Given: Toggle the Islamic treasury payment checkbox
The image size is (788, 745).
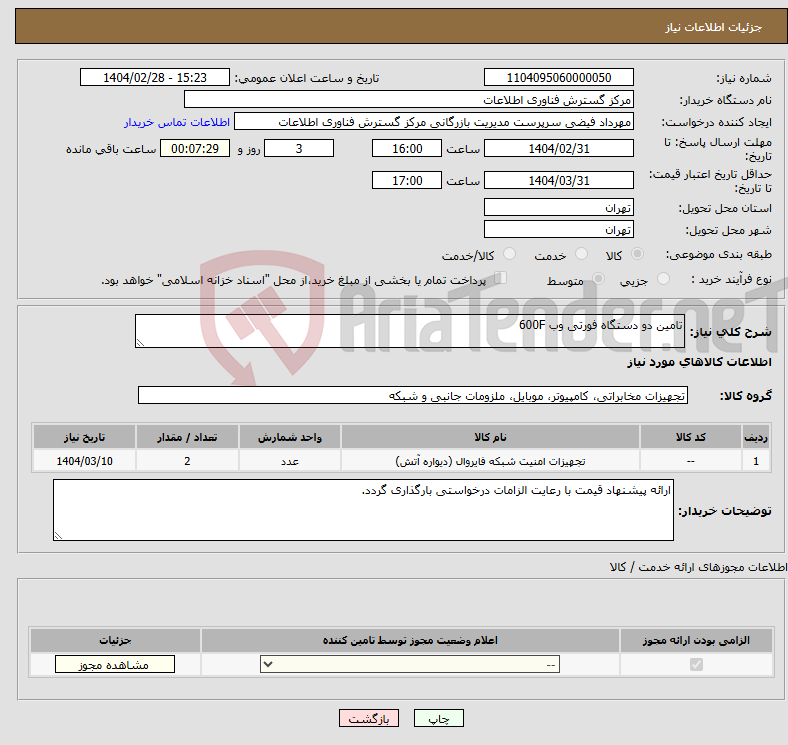Looking at the screenshot, I should coord(501,278).
